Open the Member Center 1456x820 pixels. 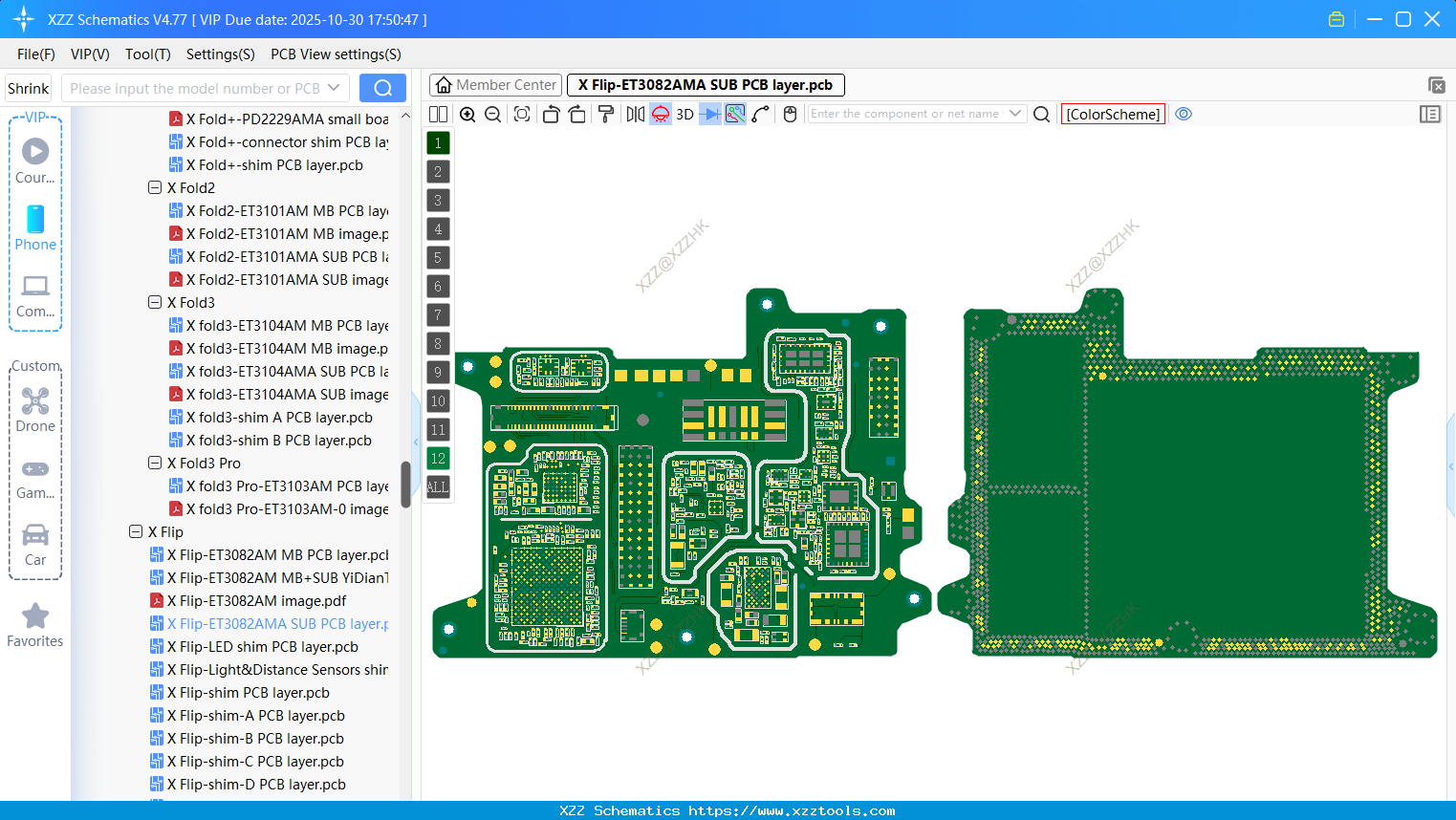(494, 84)
